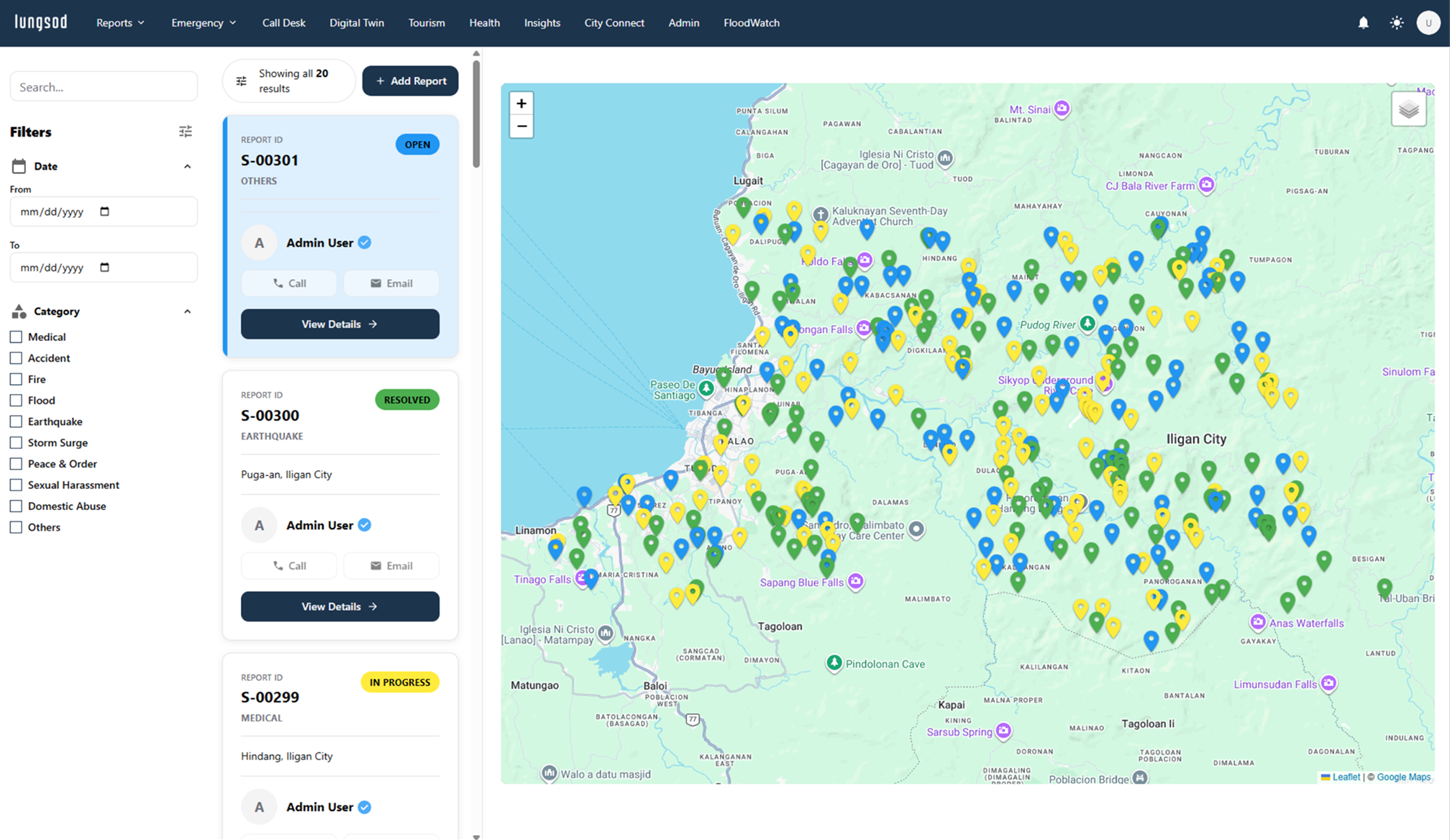Screen dimensions: 1450x840
Task: Open the Reports dropdown menu
Action: 120,23
